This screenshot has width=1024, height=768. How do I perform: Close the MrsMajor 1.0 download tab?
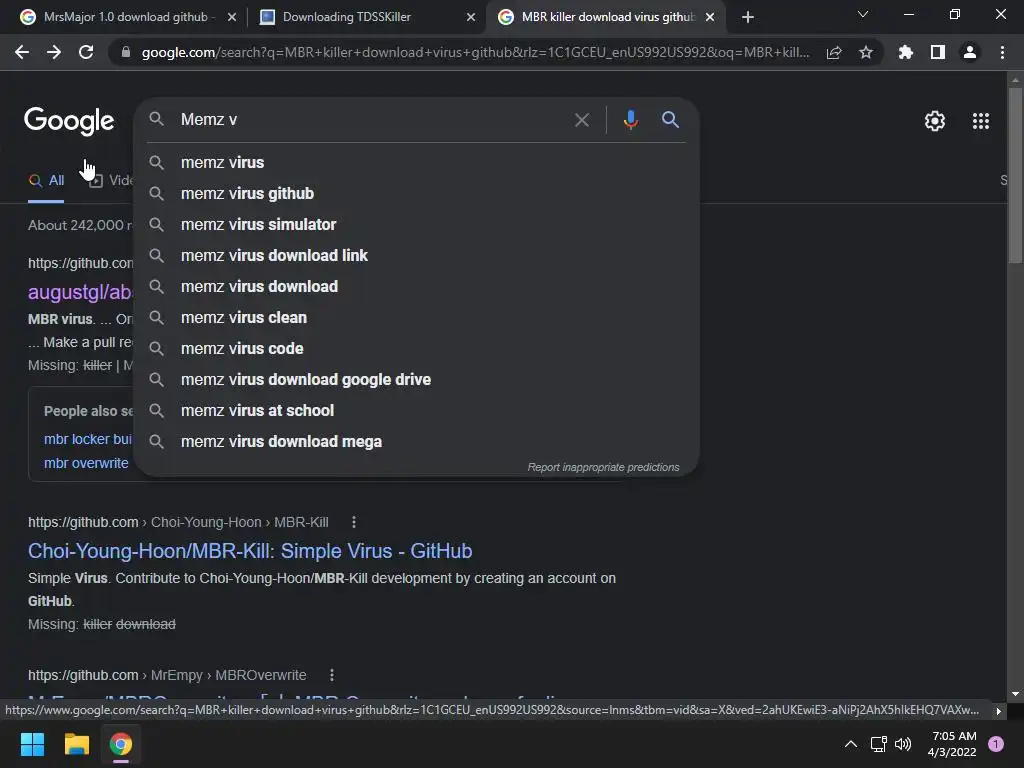pyautogui.click(x=232, y=17)
